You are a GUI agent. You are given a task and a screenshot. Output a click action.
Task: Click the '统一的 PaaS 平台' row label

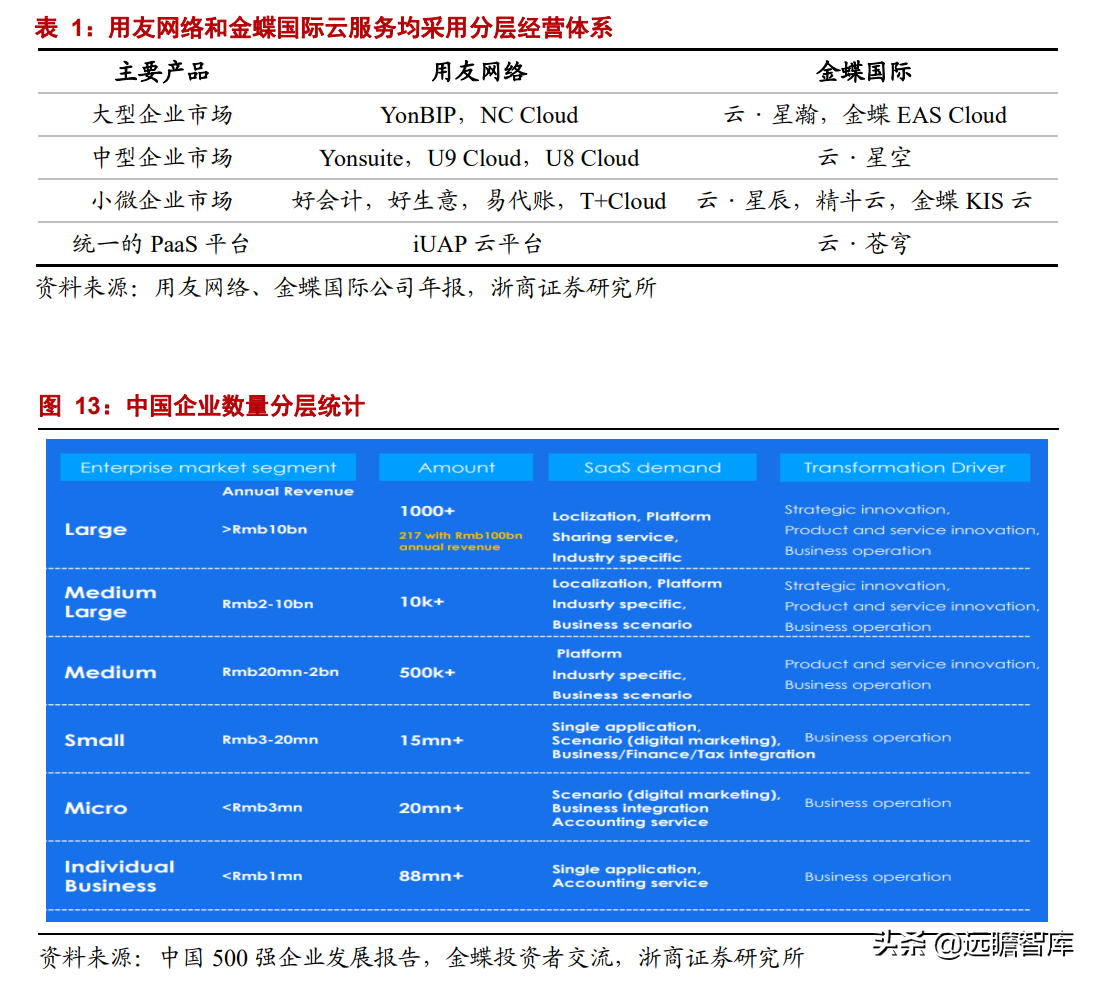click(x=161, y=244)
